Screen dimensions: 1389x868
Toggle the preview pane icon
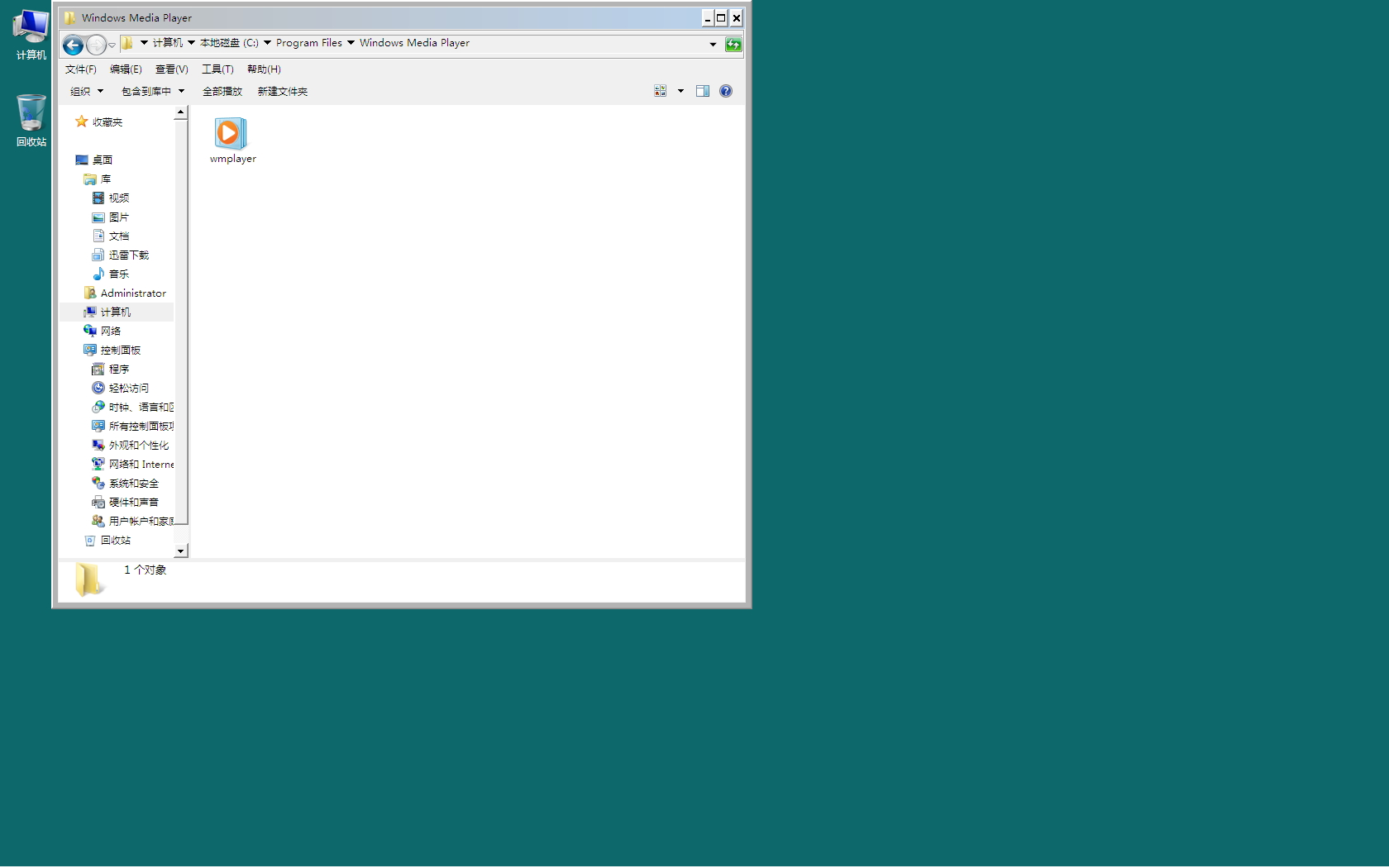coord(703,91)
